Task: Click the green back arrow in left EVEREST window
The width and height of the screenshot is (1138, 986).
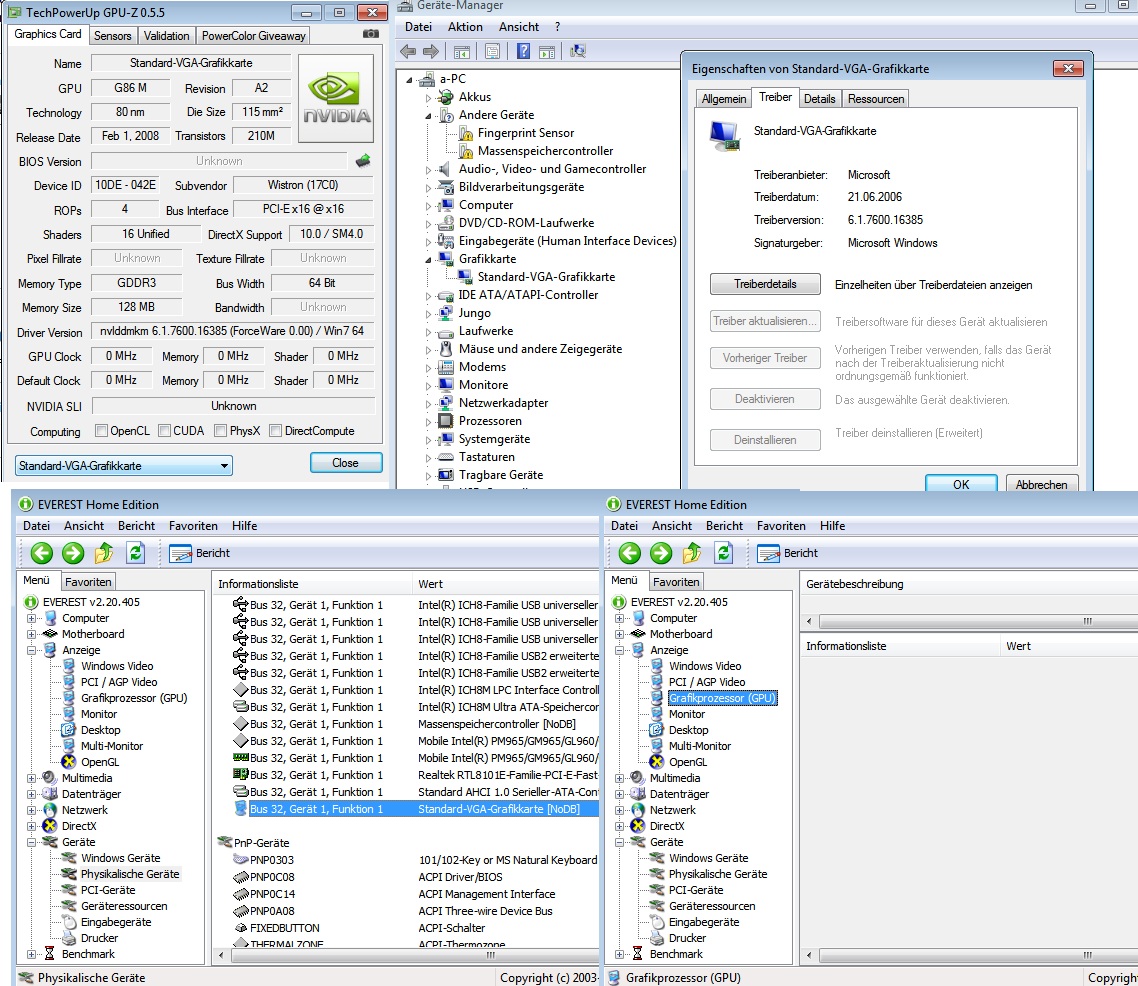Action: point(41,554)
